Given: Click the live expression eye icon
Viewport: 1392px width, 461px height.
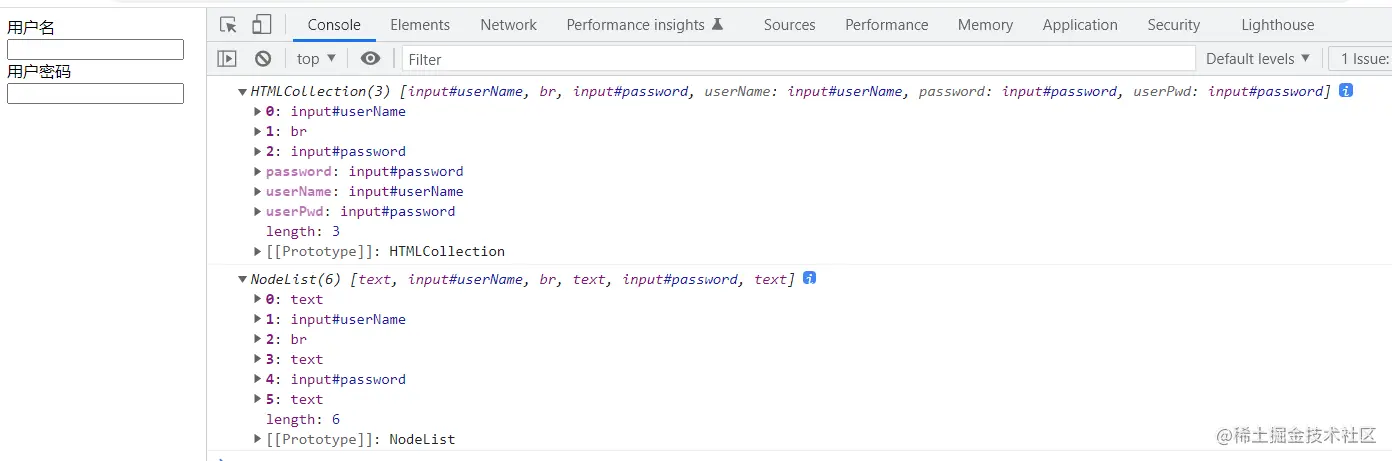Looking at the screenshot, I should click(x=370, y=59).
